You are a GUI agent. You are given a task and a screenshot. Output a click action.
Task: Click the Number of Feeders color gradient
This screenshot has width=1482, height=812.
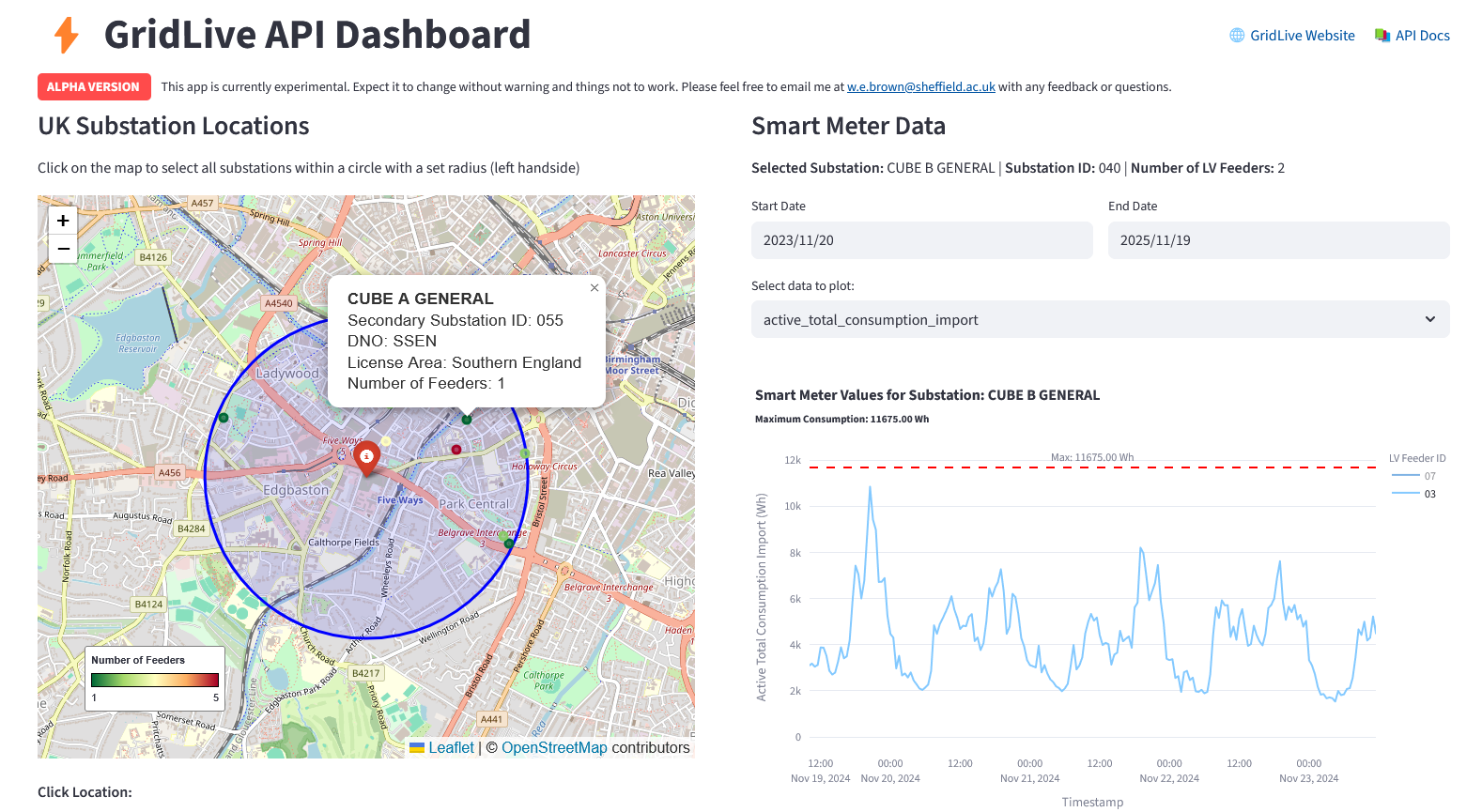[155, 680]
